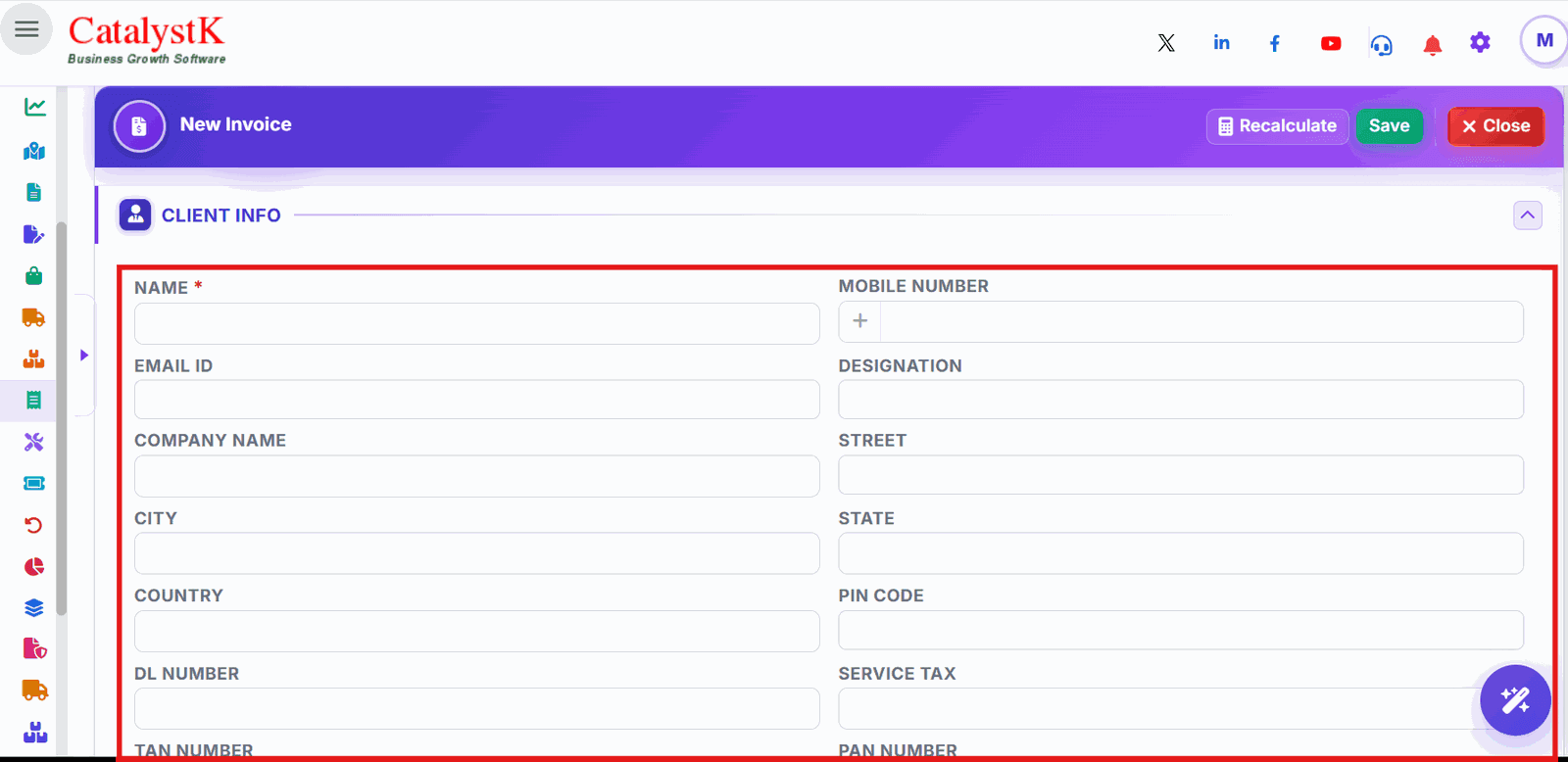
Task: Click into the Designation field
Action: tap(1181, 400)
